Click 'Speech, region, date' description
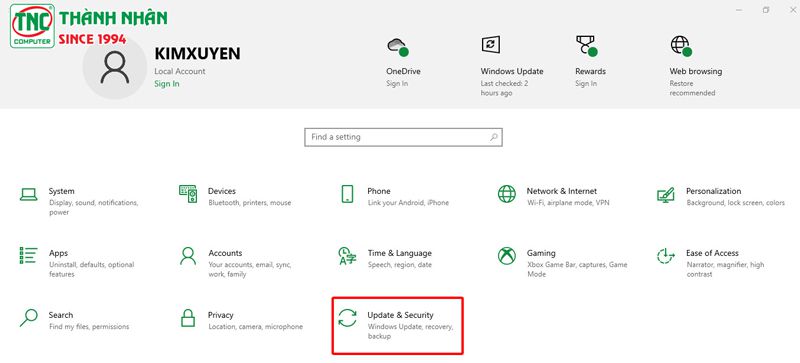Viewport: 800px width, 363px height. coord(399,265)
